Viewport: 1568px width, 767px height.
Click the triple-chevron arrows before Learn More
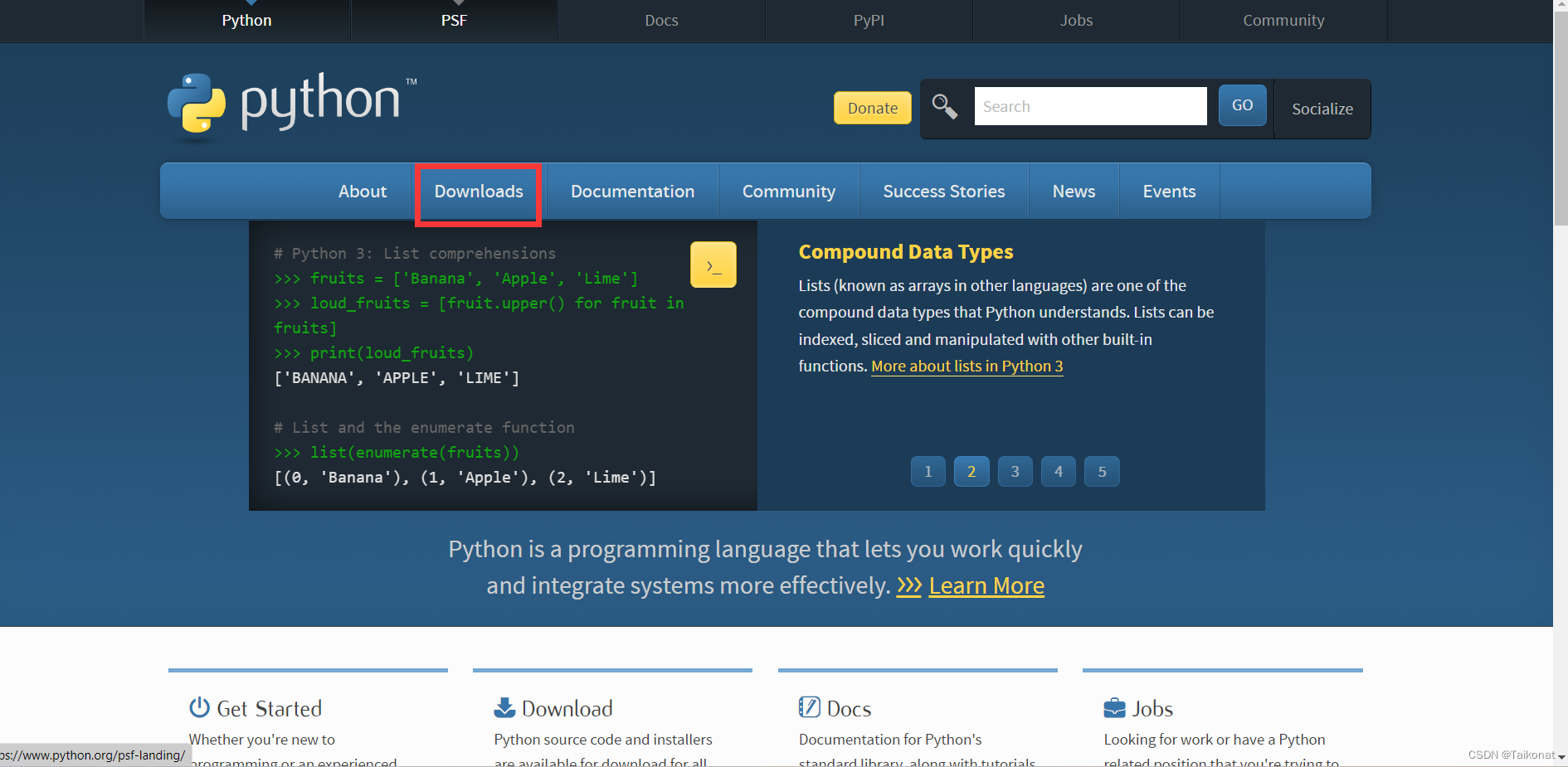[909, 586]
